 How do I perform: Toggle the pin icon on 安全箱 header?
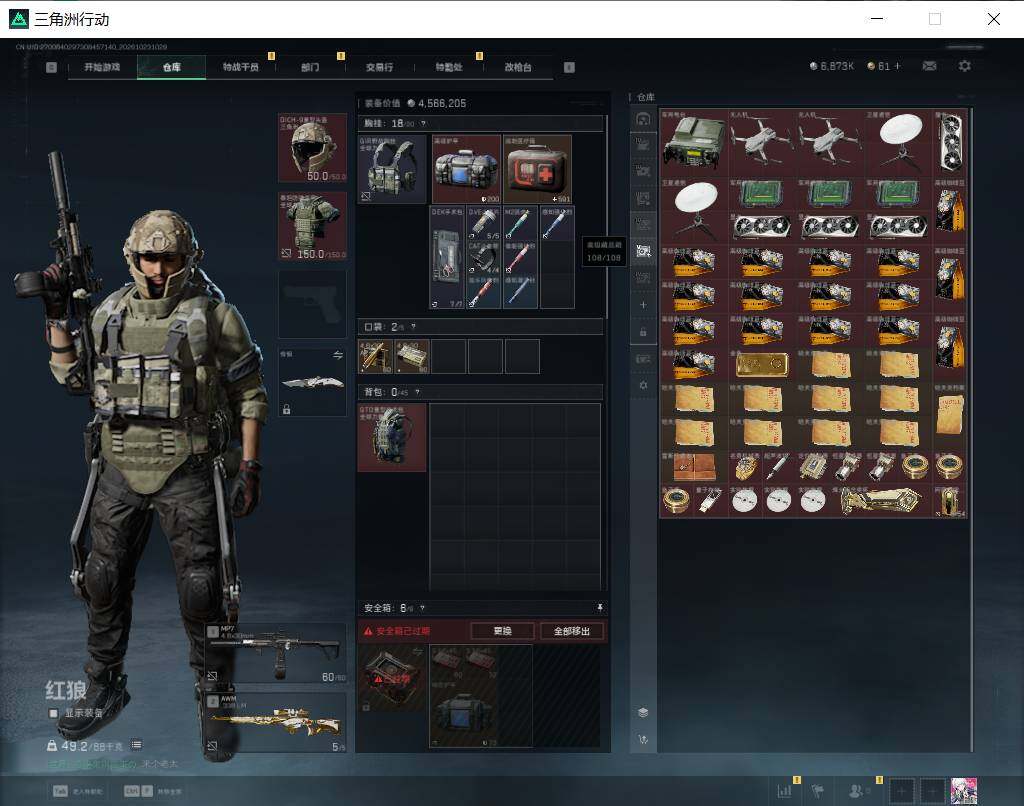click(600, 608)
